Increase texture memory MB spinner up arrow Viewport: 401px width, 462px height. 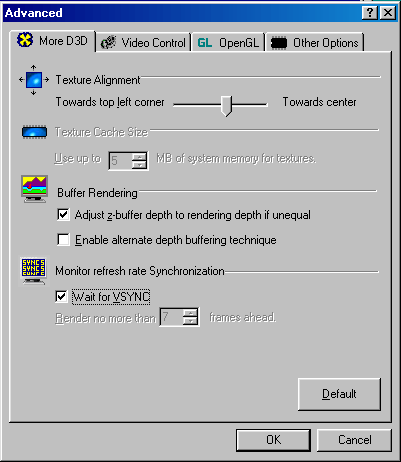pos(139,157)
